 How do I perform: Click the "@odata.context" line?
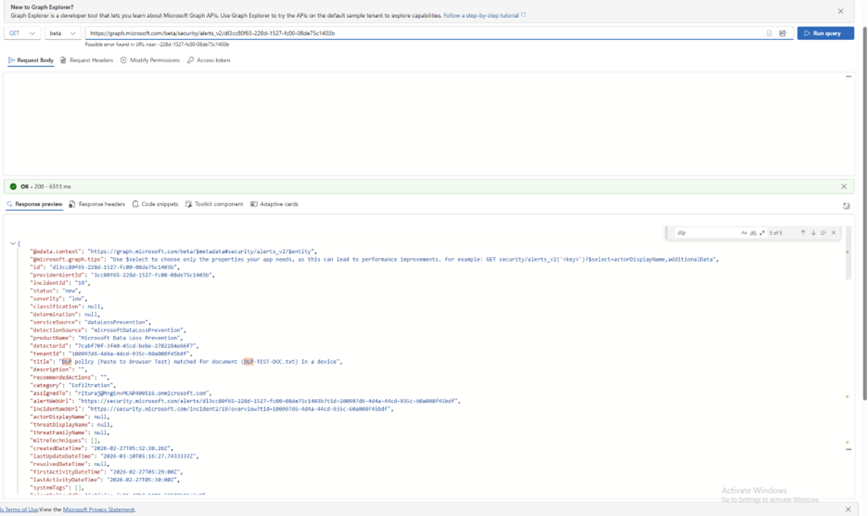(x=173, y=251)
